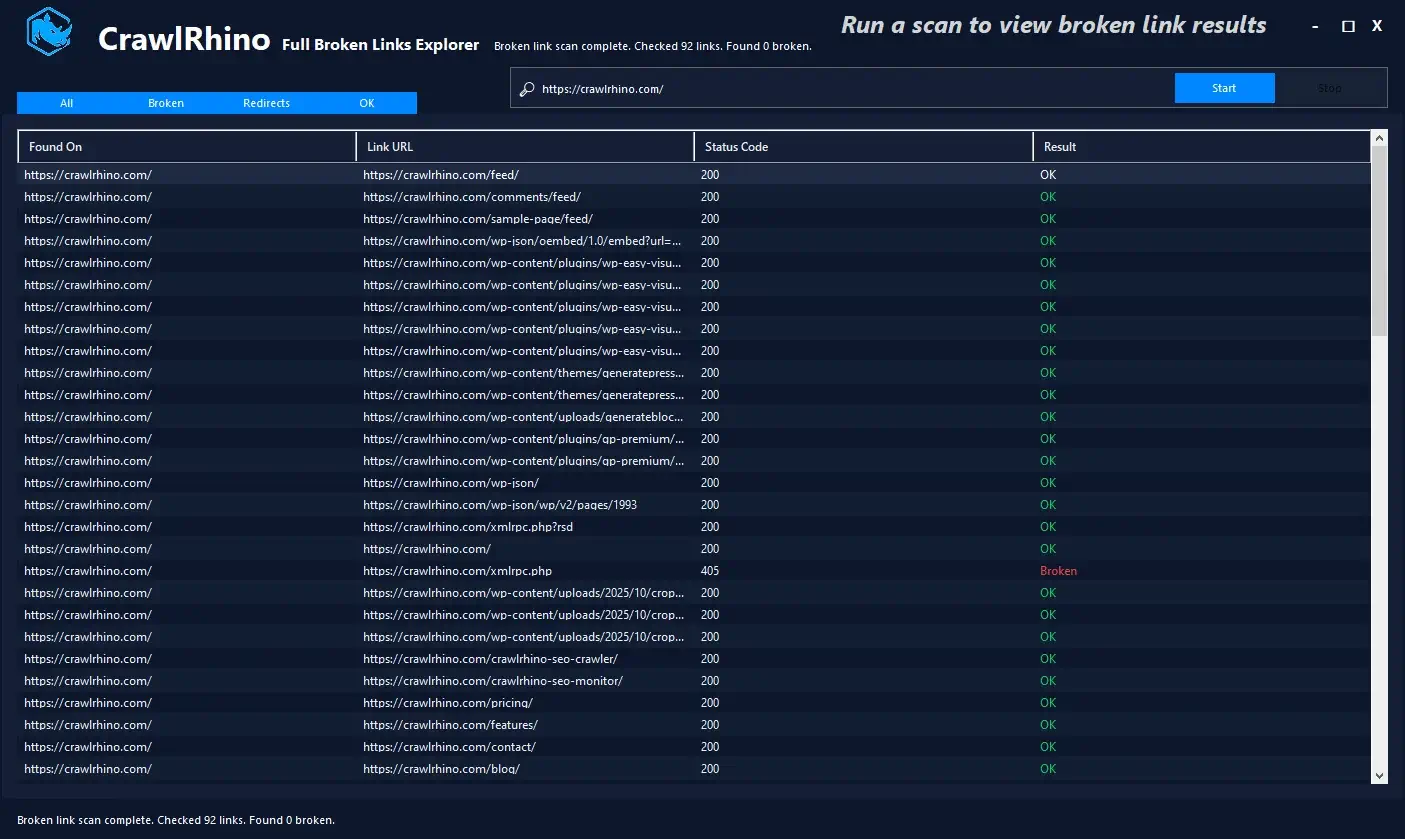Click the greyed-out Stop button
Screen dimensions: 1405x839
pos(1330,88)
